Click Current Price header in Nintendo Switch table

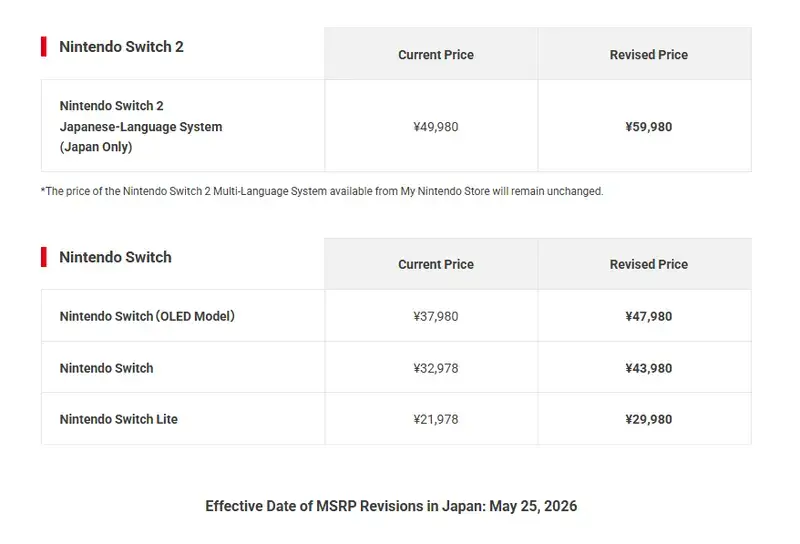436,264
